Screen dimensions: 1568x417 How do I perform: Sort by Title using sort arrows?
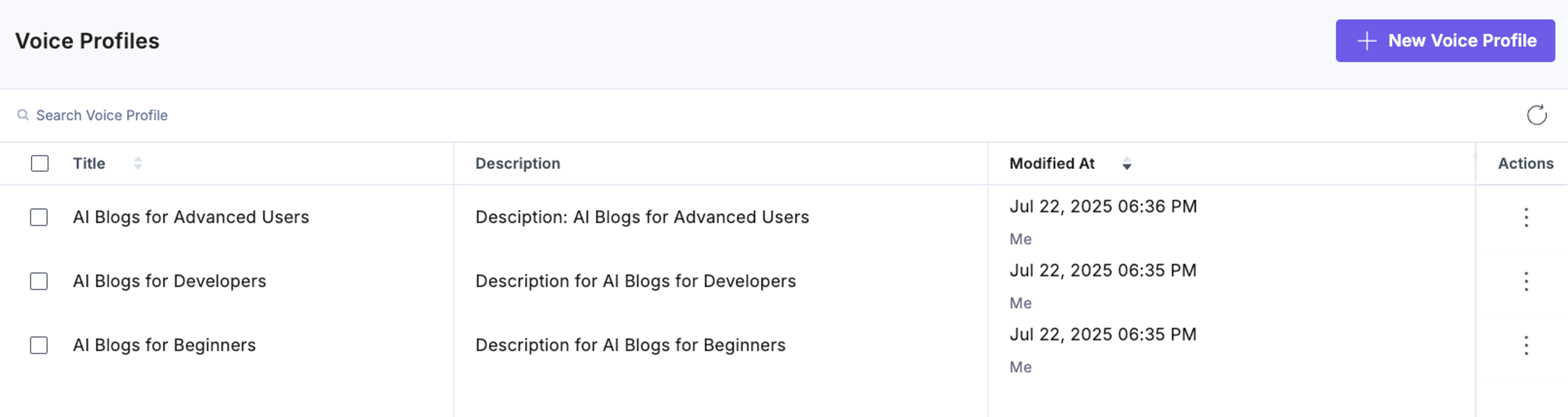pos(138,163)
